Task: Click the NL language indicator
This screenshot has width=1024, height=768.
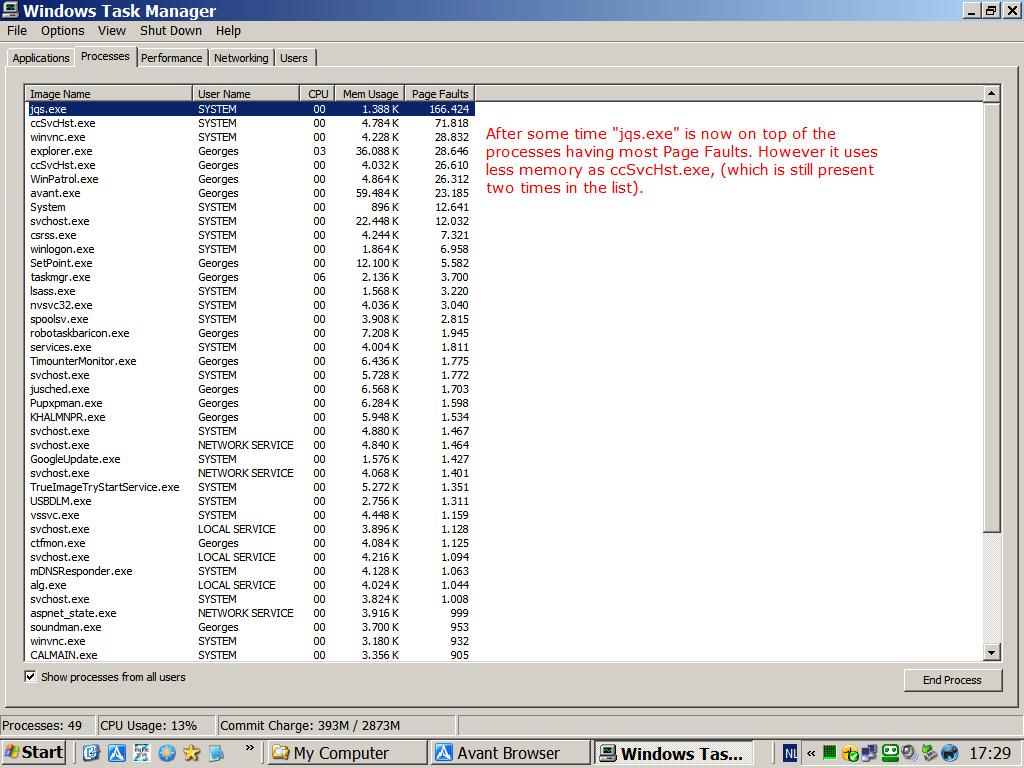Action: point(790,753)
